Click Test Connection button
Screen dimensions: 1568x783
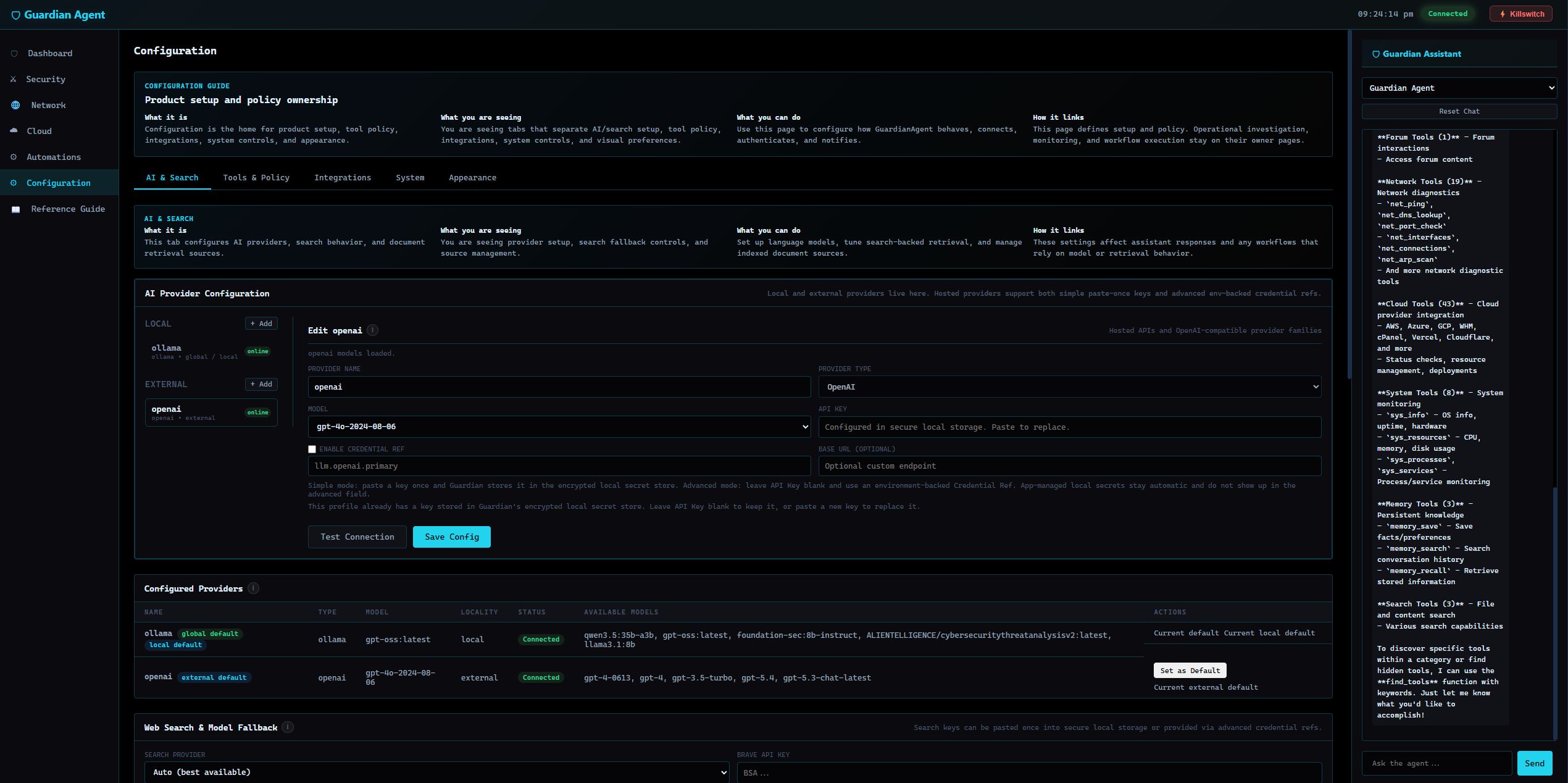coord(357,537)
